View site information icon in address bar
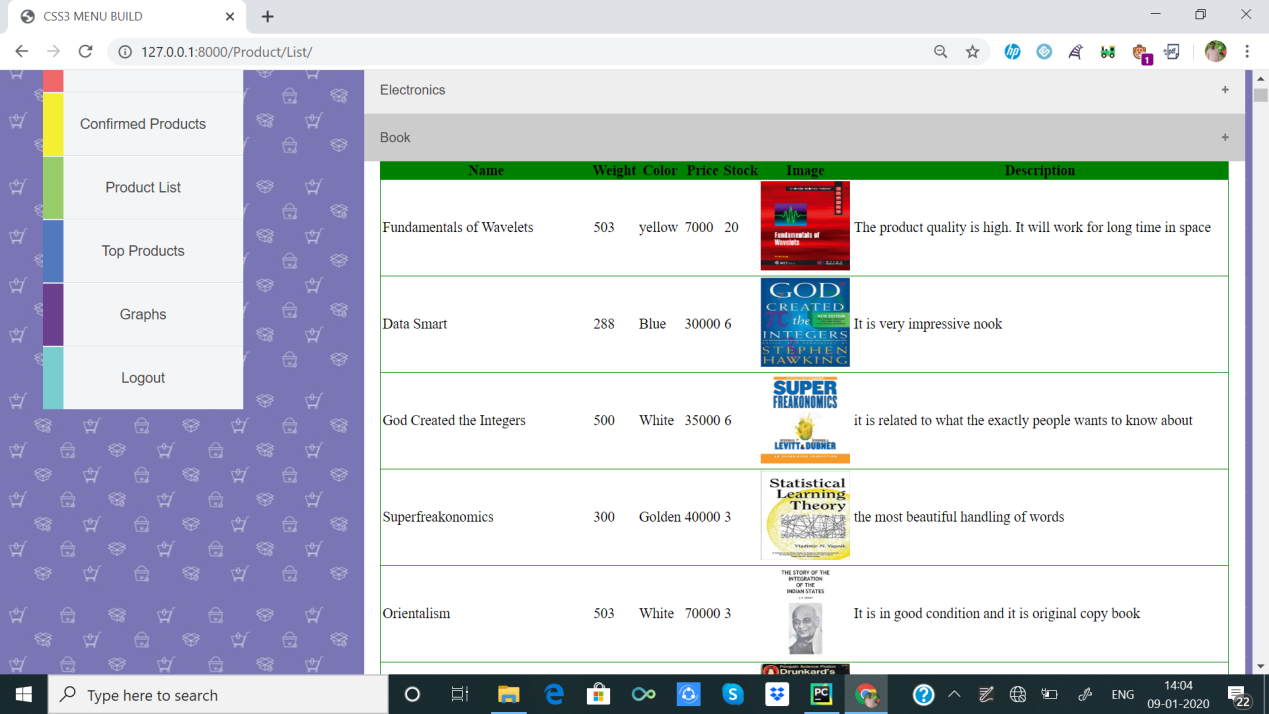The image size is (1269, 714). click(124, 52)
